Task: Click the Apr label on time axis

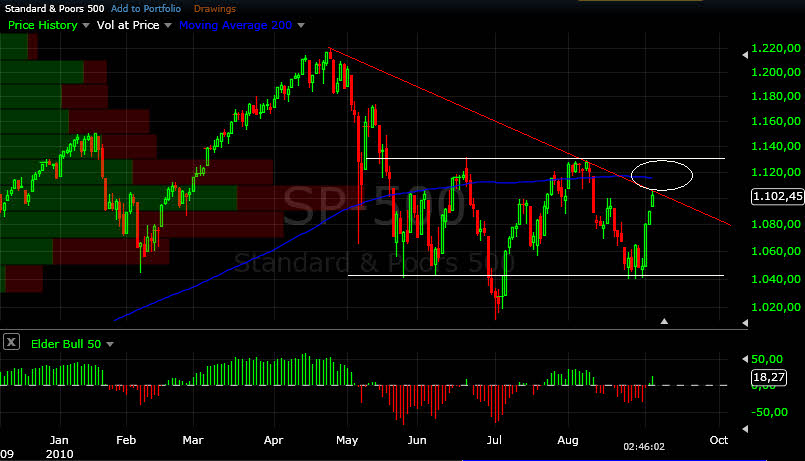Action: pyautogui.click(x=274, y=440)
